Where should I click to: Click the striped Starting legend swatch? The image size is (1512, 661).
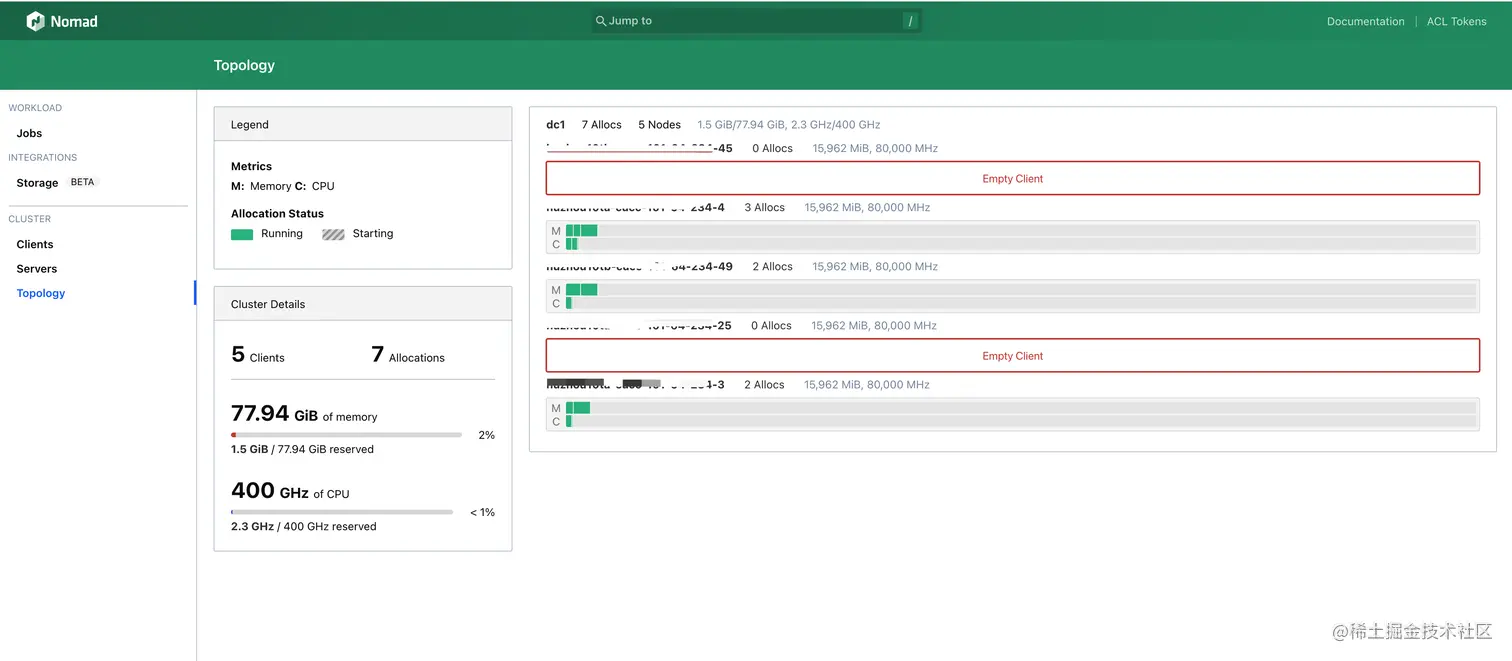tap(333, 234)
